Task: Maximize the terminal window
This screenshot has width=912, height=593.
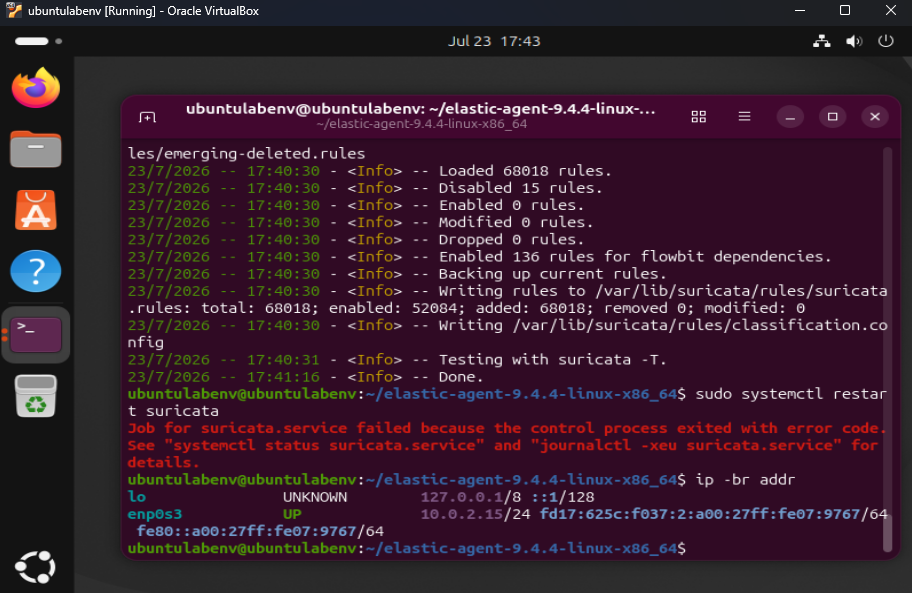Action: [832, 117]
